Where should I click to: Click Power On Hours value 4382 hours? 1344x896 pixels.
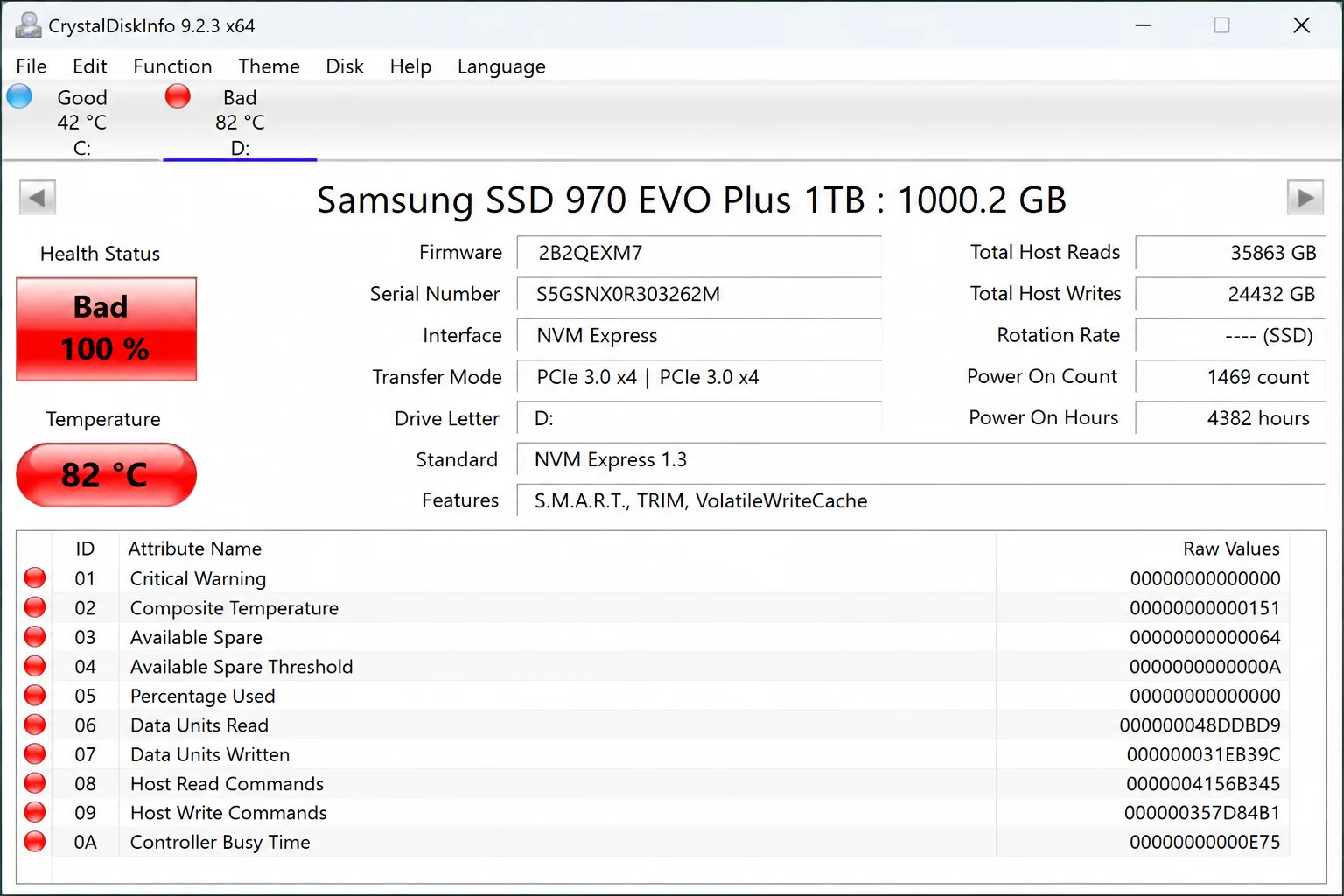pos(1230,418)
